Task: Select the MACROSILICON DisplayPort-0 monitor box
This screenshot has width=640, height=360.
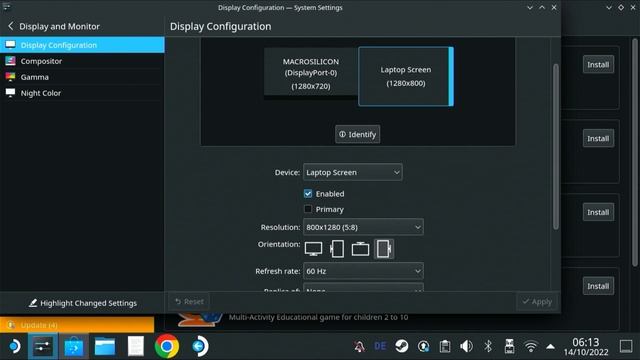Action: pos(311,73)
